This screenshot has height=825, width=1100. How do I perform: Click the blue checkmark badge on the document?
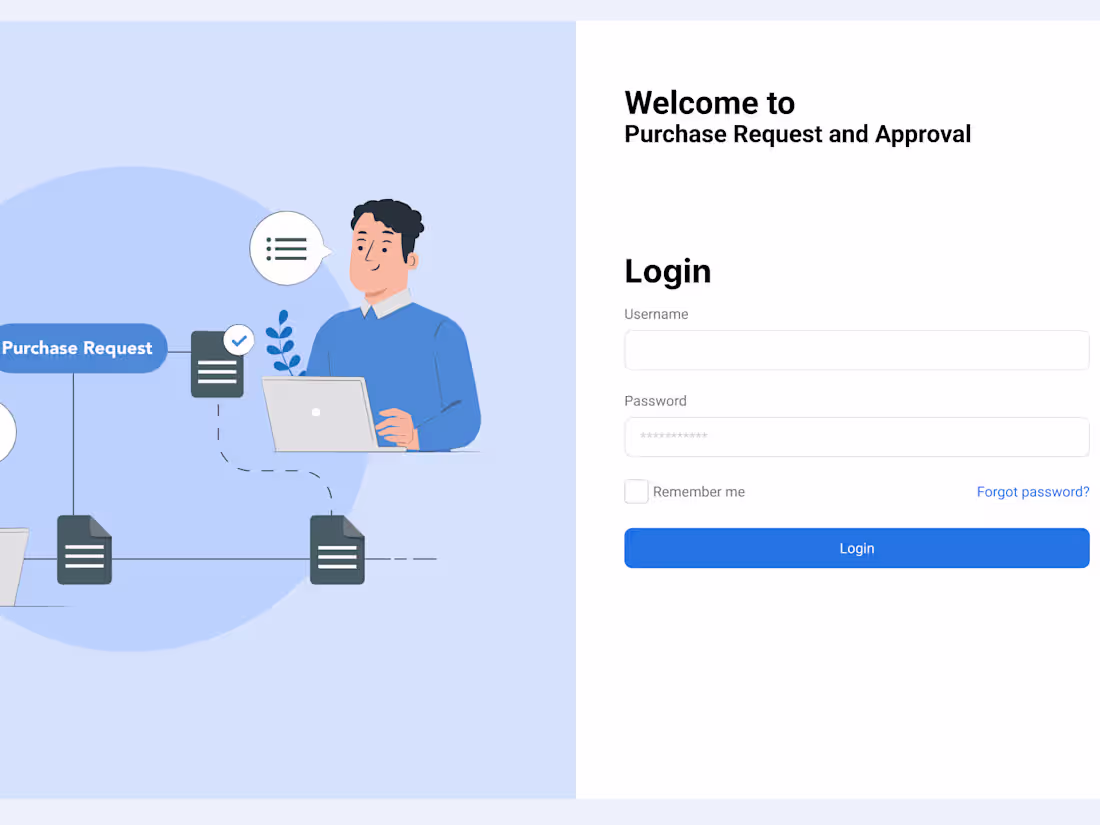point(239,340)
